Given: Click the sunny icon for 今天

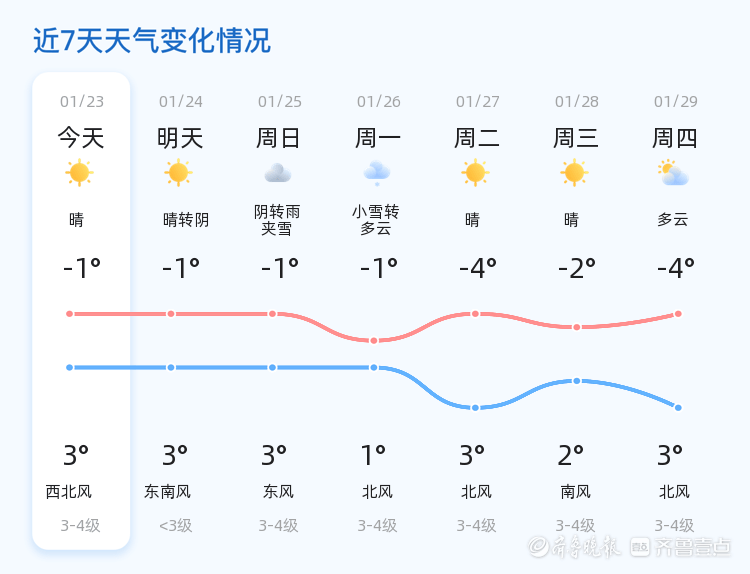Looking at the screenshot, I should tap(79, 173).
